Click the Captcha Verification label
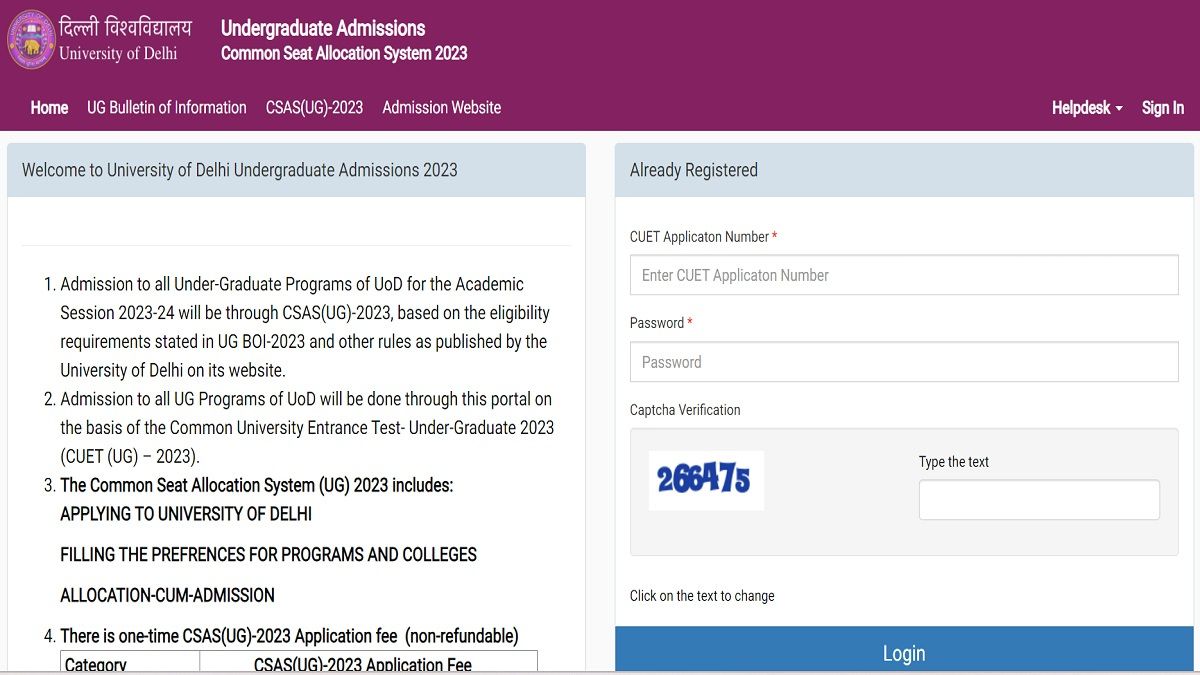Screen dimensions: 1200x675 [685, 410]
